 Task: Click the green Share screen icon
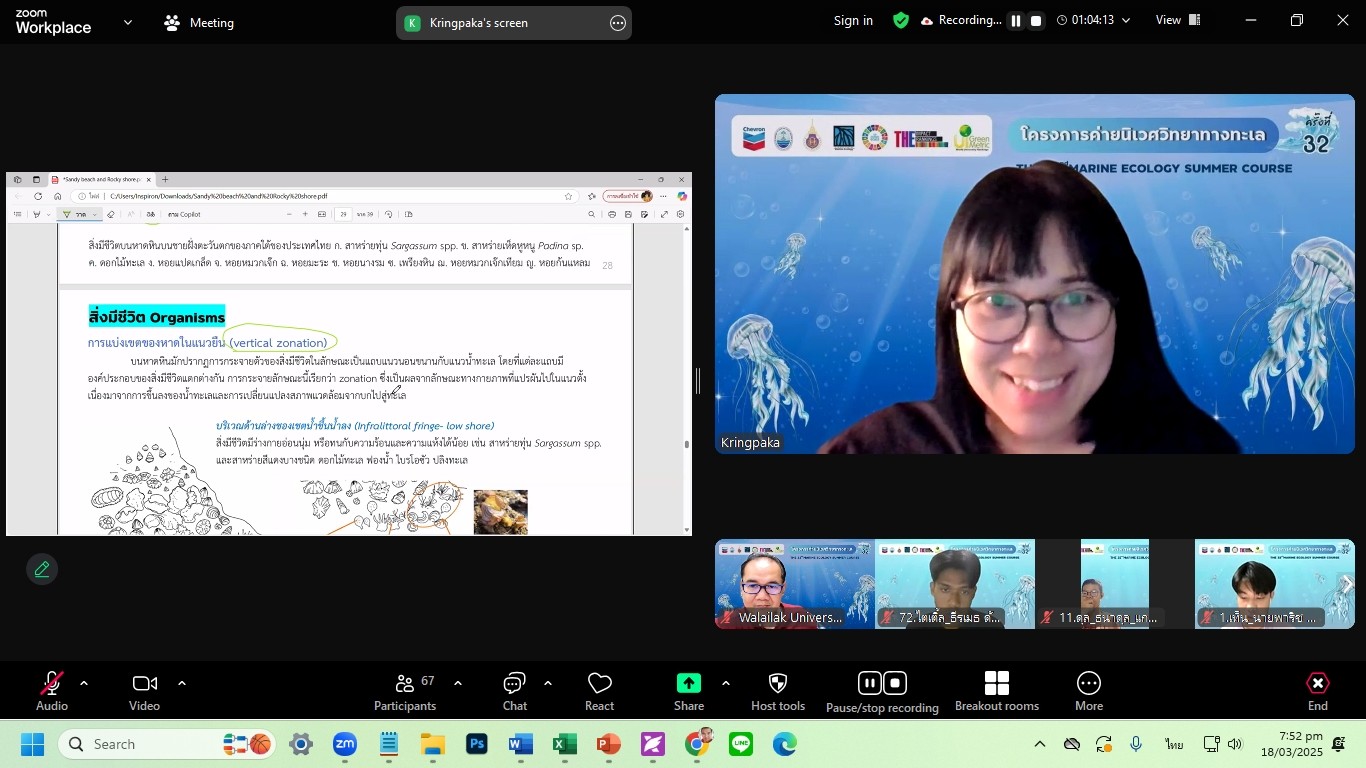point(688,683)
